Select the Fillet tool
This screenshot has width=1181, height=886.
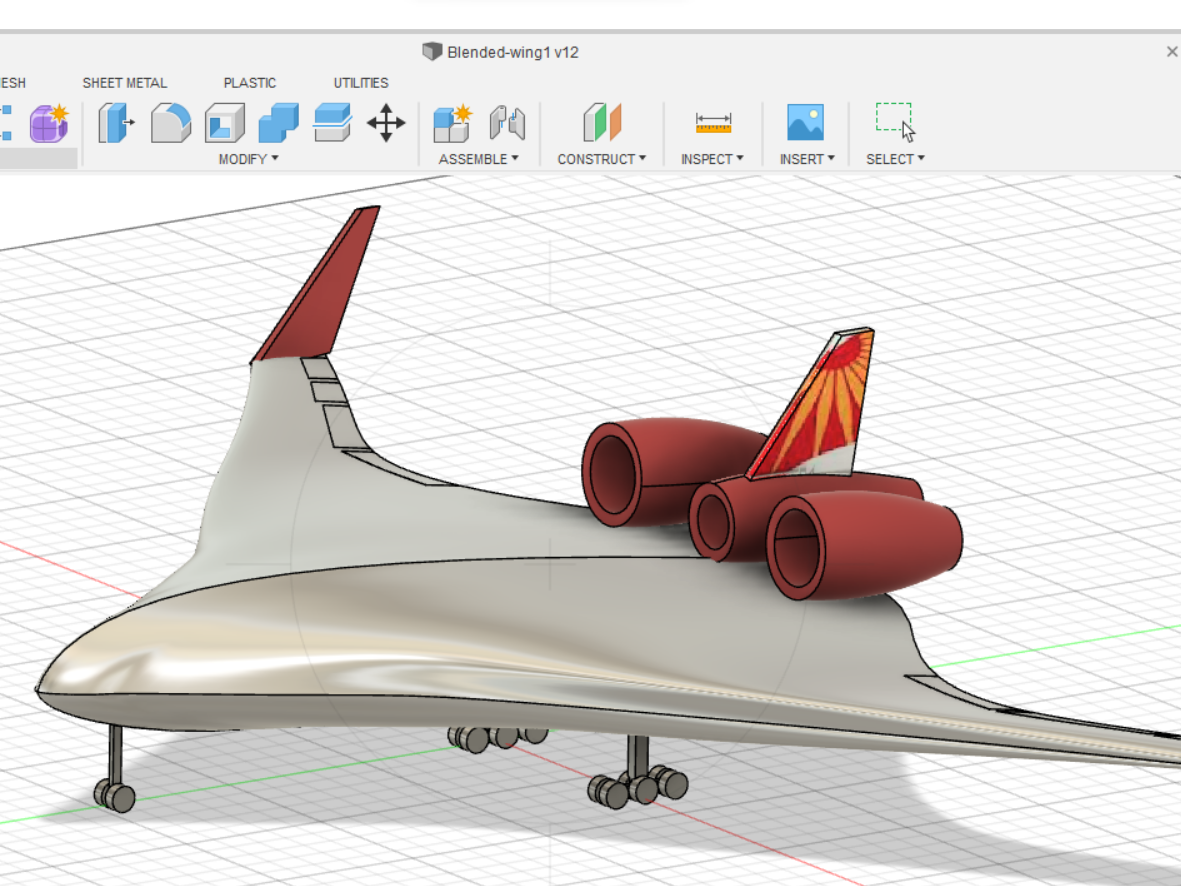tap(171, 123)
